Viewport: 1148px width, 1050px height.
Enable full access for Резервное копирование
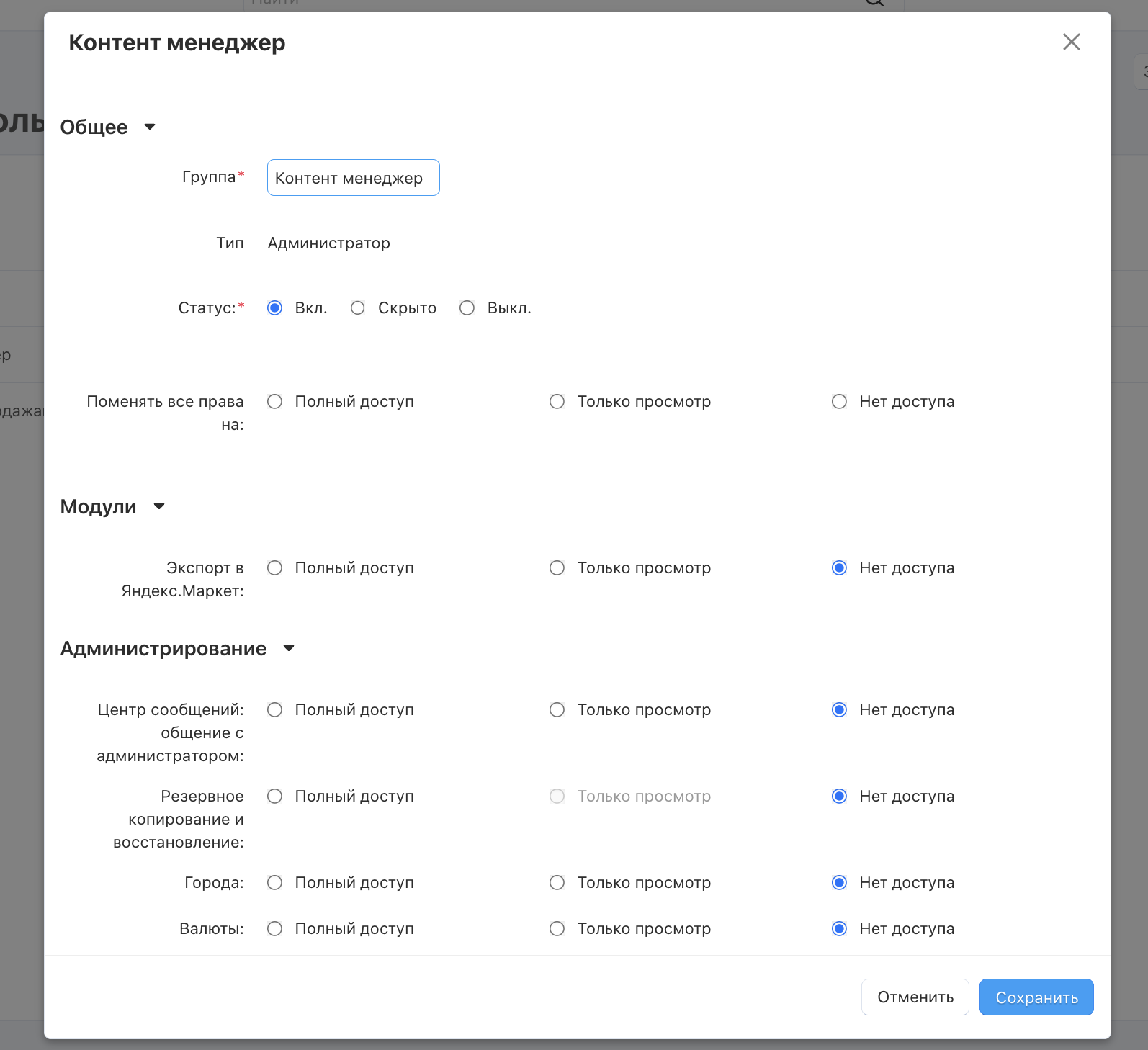point(275,797)
